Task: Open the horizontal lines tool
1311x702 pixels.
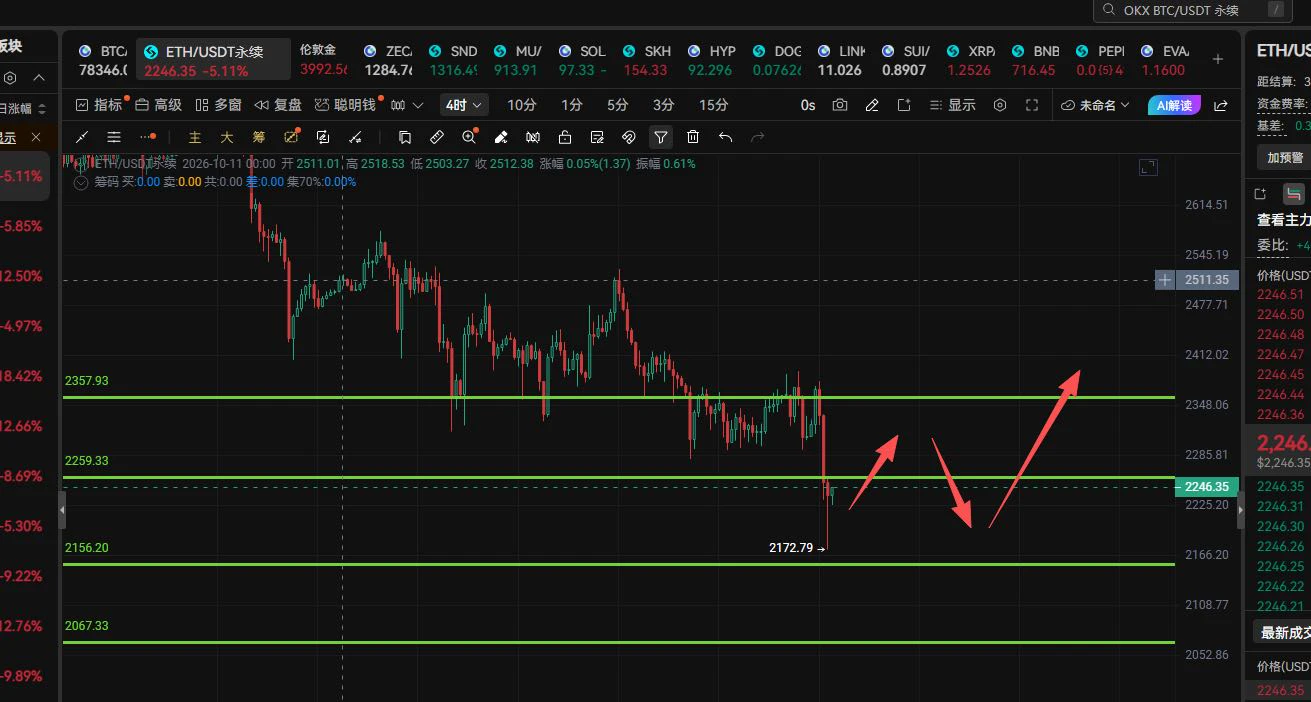Action: (114, 137)
